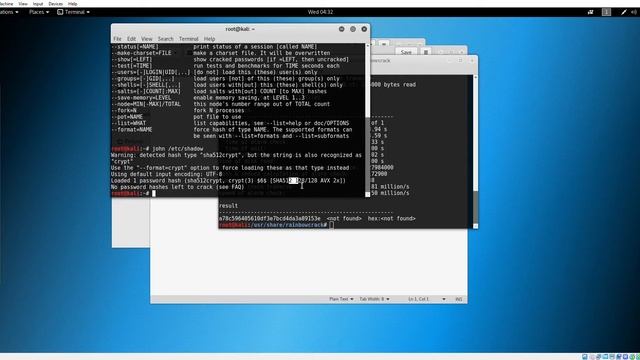Toggle the INS insert mode indicator

458,299
